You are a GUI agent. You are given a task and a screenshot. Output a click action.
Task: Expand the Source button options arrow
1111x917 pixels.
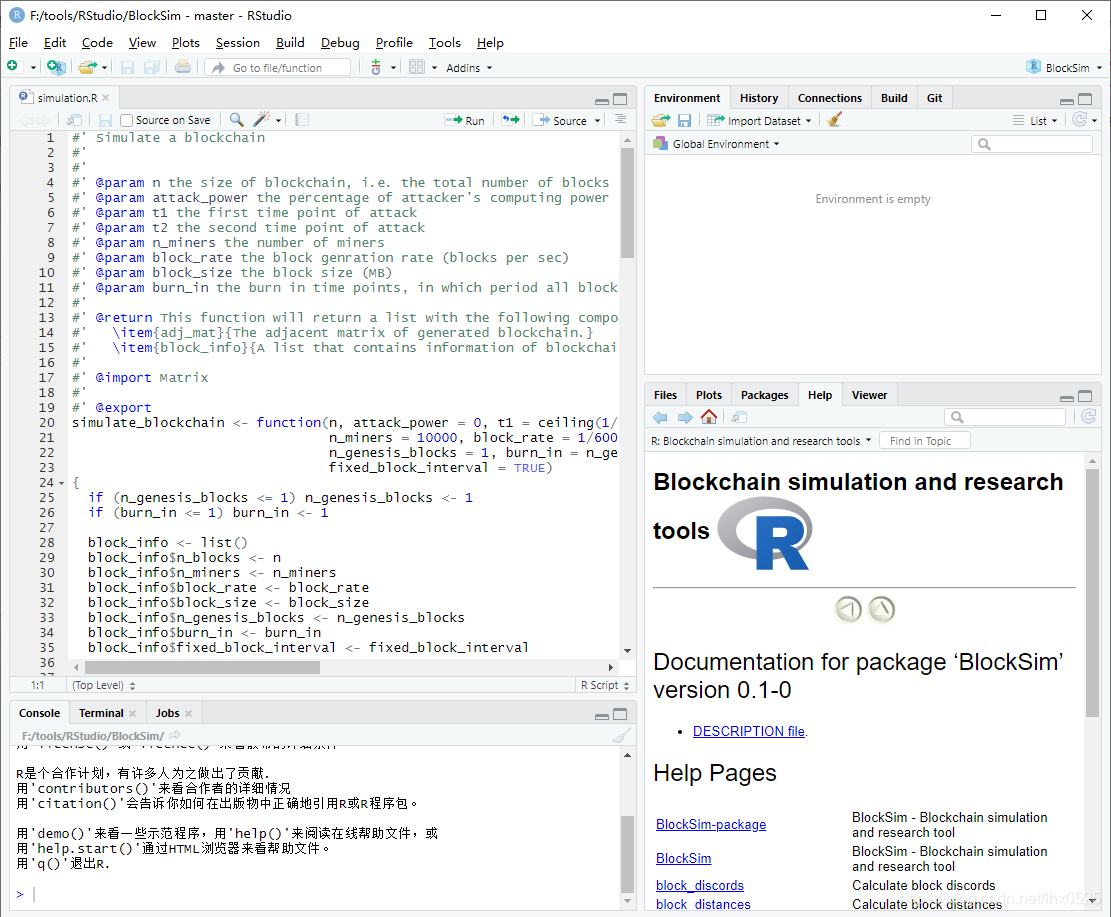point(597,120)
